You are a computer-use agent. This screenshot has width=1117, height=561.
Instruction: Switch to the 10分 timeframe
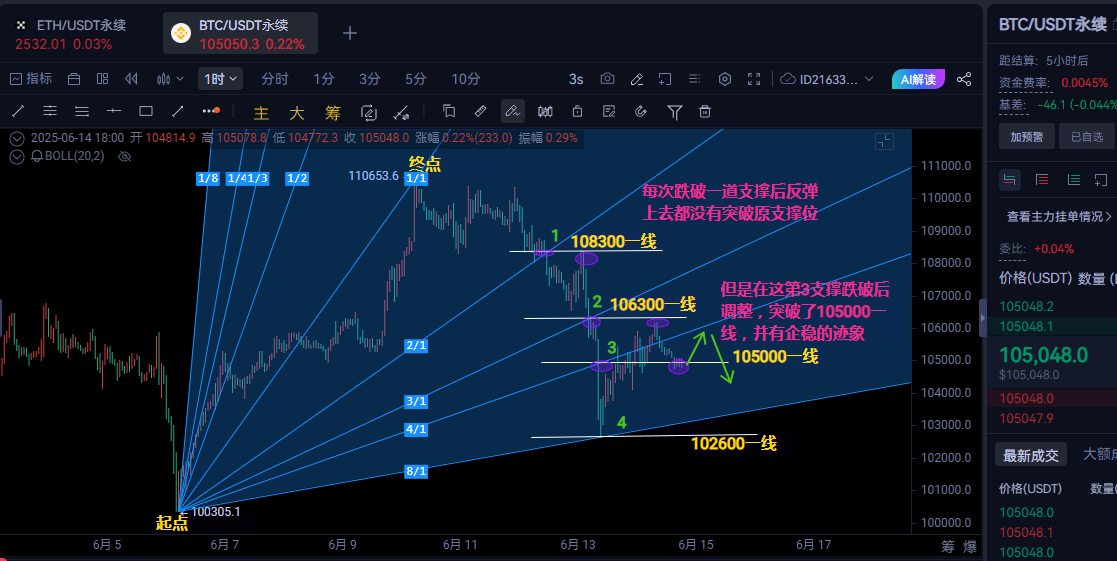point(466,79)
